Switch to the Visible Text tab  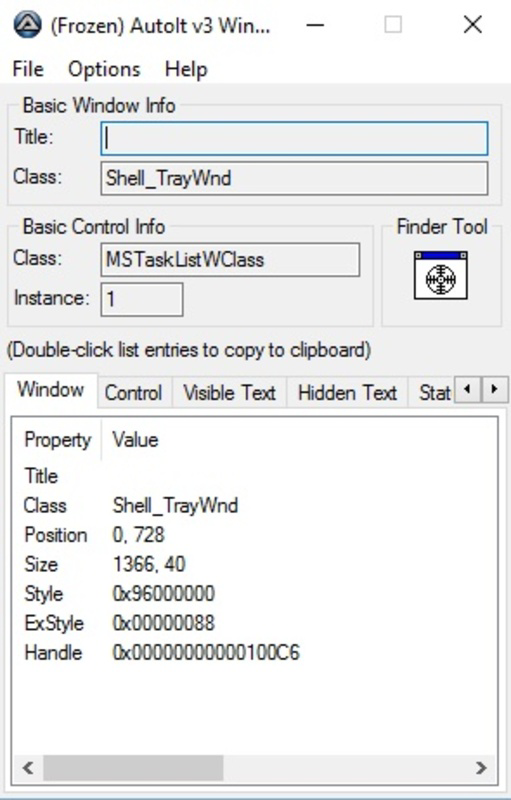(229, 393)
